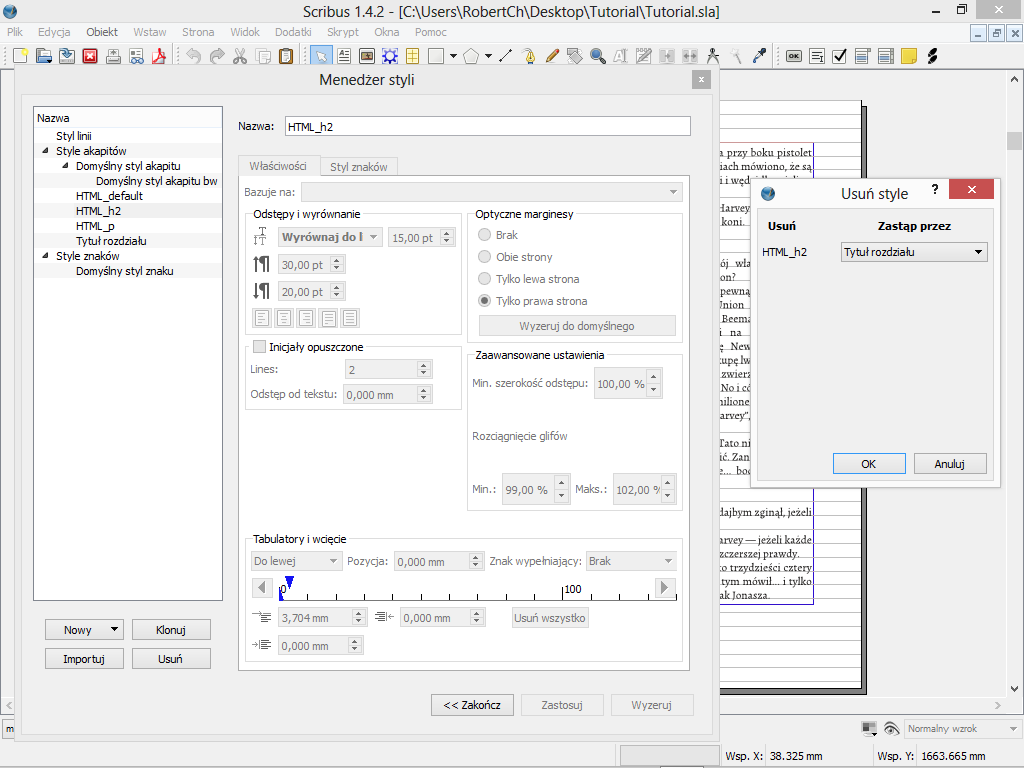The width and height of the screenshot is (1024, 768).
Task: Open the Zastąp przez style dropdown
Action: (914, 252)
